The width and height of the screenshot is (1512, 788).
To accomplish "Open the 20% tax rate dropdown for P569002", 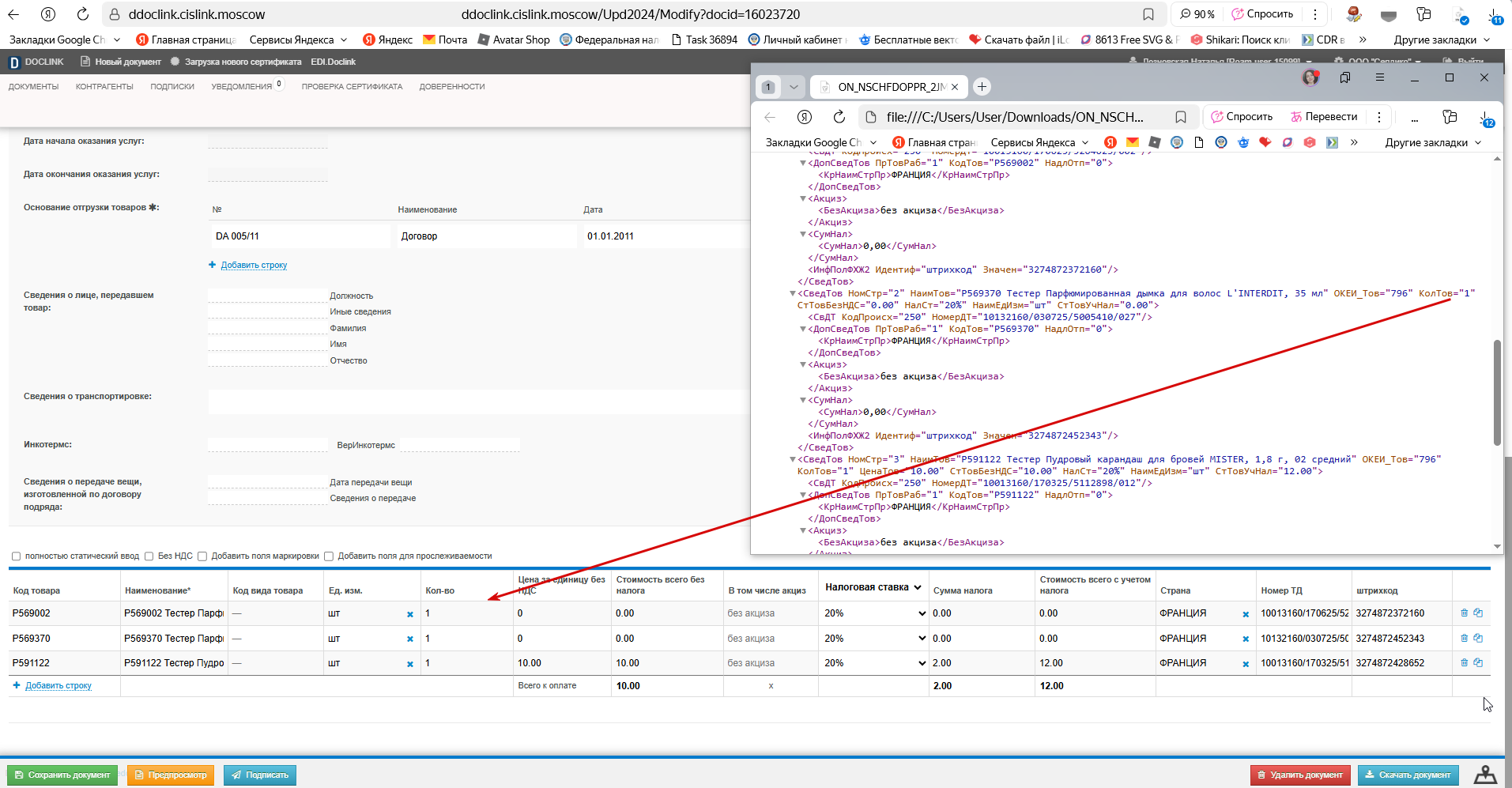I will coord(873,613).
